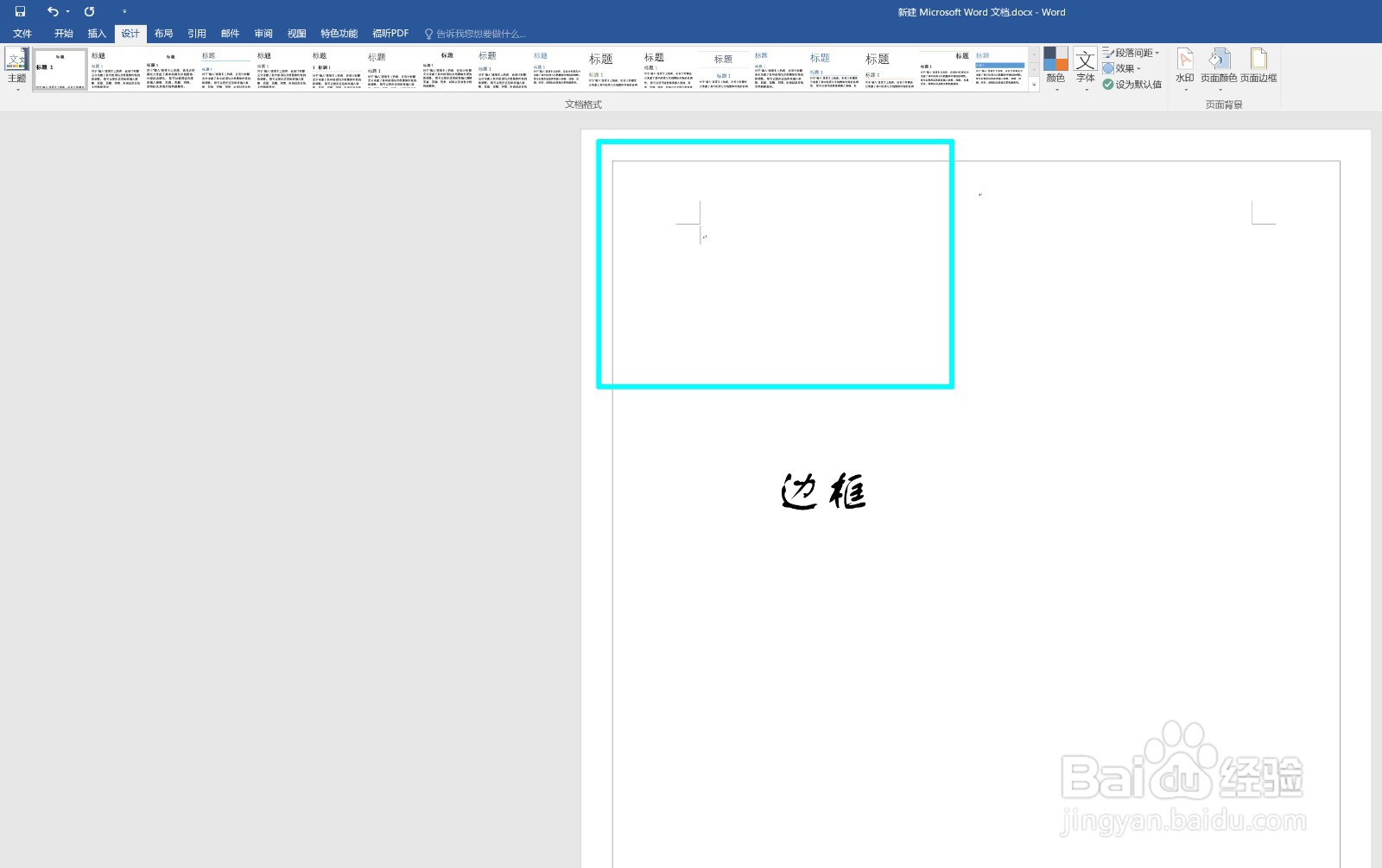1382x868 pixels.
Task: Open the 水印 watermark menu
Action: point(1185,69)
